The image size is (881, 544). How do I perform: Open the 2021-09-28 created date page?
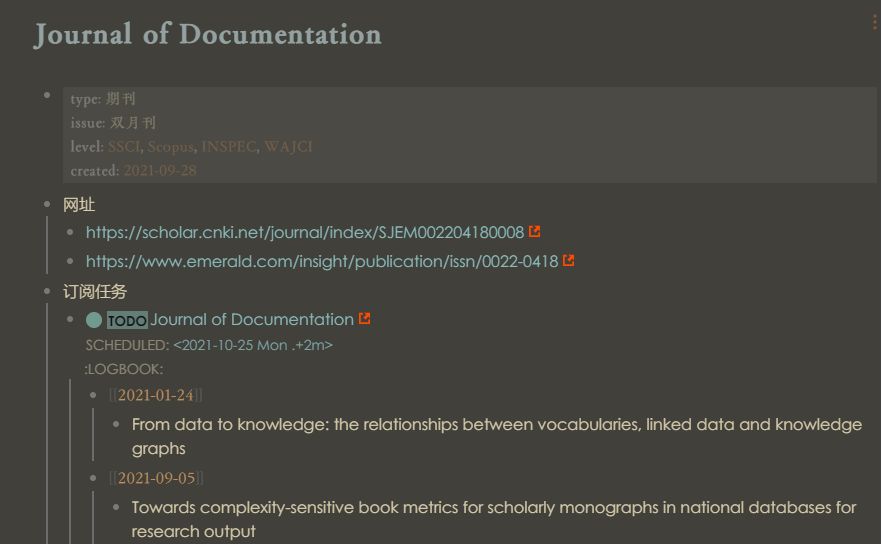[160, 171]
